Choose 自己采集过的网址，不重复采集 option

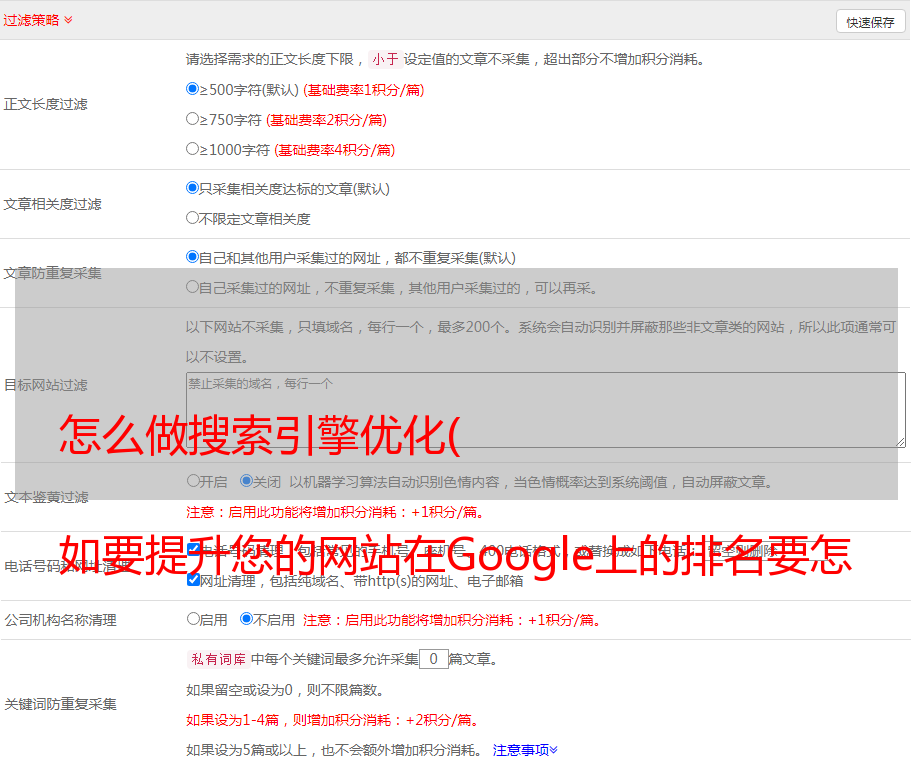pyautogui.click(x=193, y=287)
